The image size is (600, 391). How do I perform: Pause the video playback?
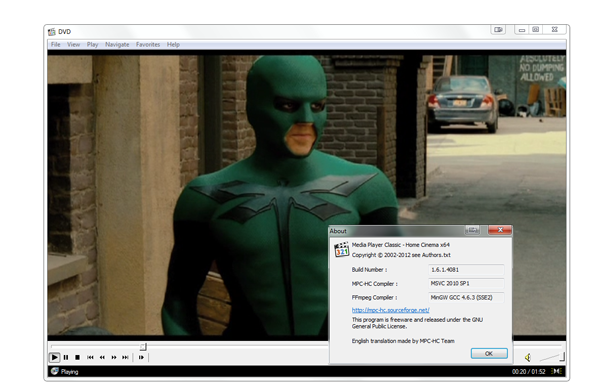click(66, 357)
